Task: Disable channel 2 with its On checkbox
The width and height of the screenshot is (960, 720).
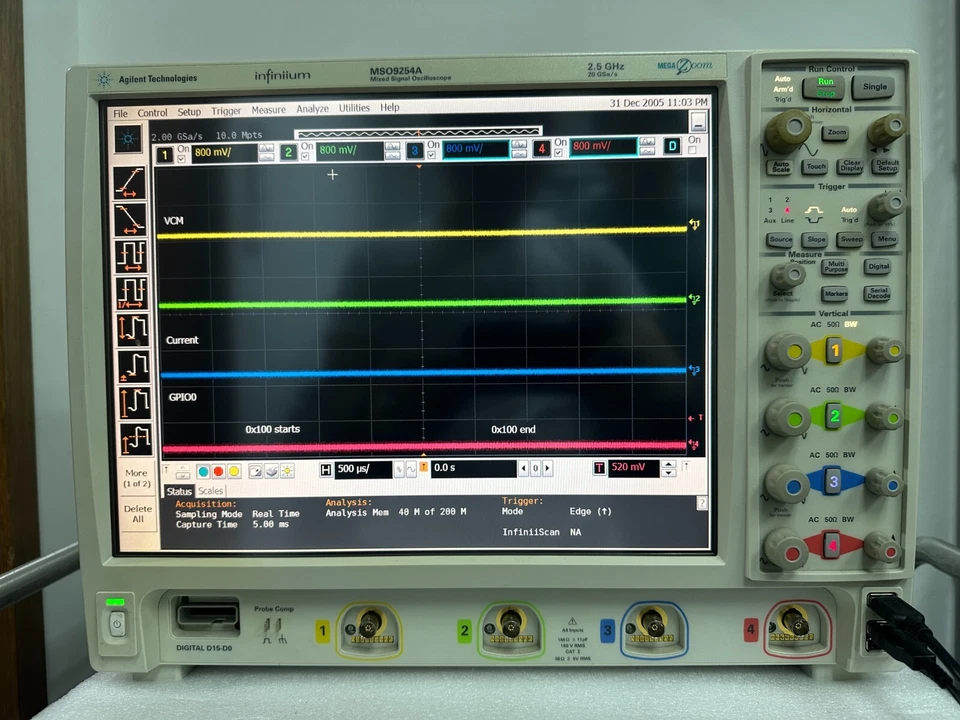Action: 305,158
